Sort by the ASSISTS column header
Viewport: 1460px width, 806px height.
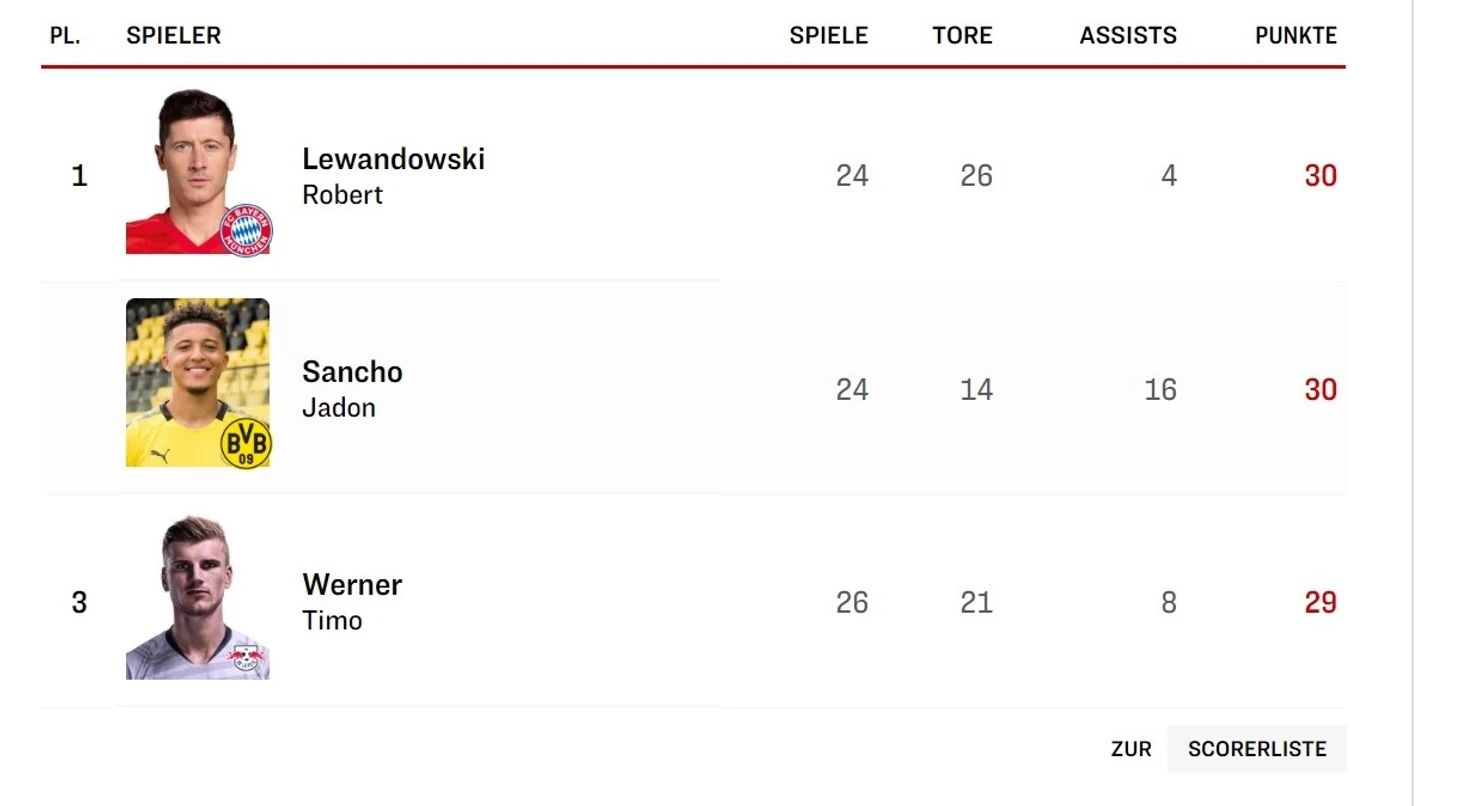coord(1128,36)
